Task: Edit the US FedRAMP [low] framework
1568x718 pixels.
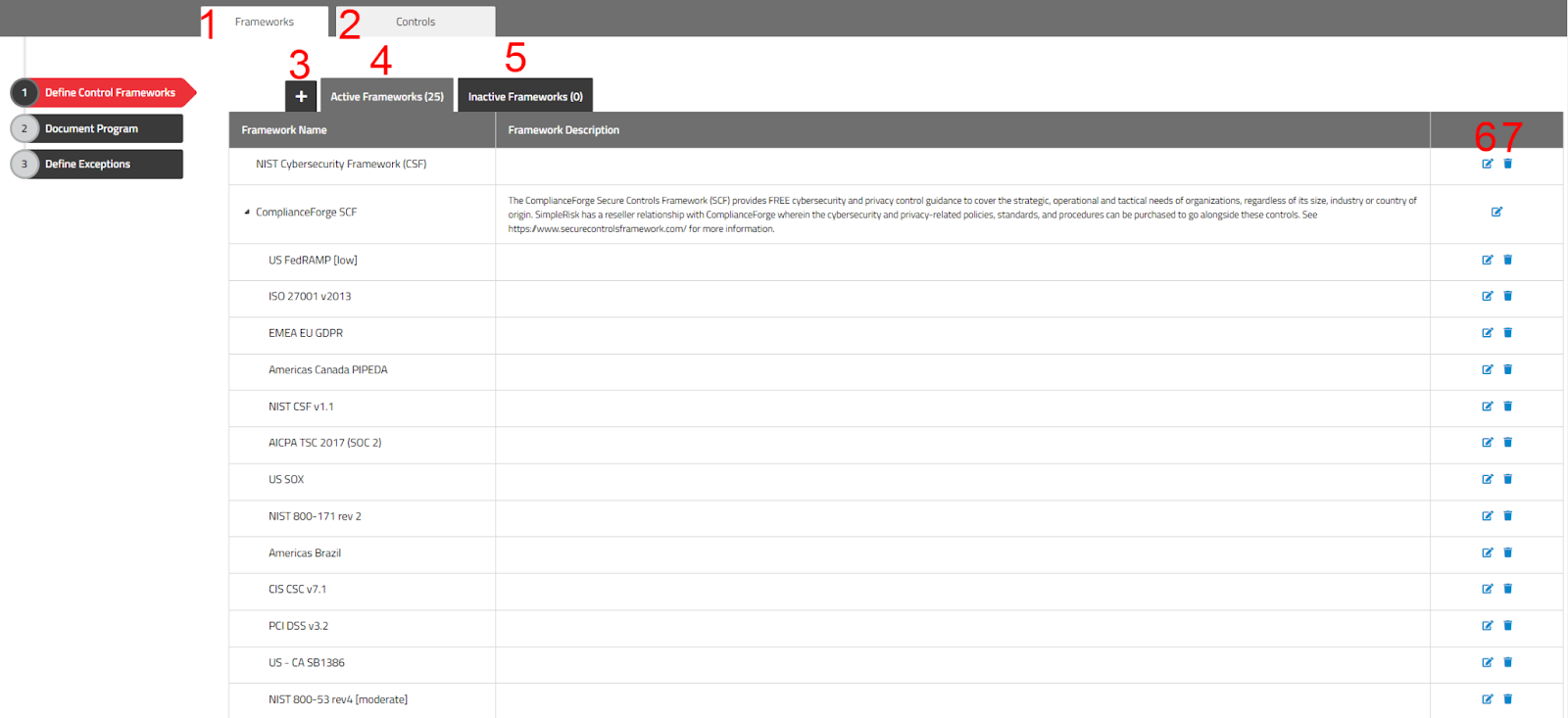Action: click(x=1487, y=260)
